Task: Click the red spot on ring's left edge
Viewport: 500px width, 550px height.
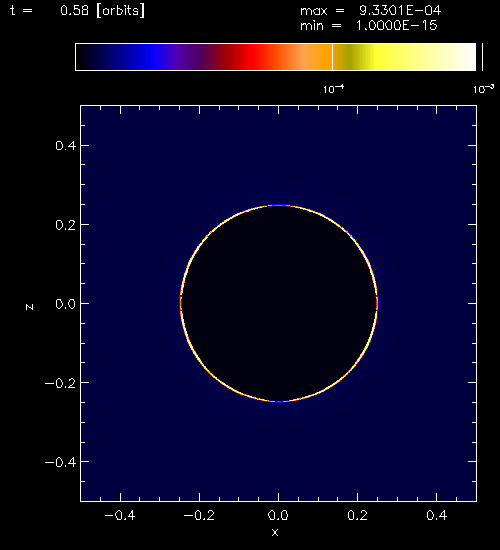Action: click(x=181, y=303)
